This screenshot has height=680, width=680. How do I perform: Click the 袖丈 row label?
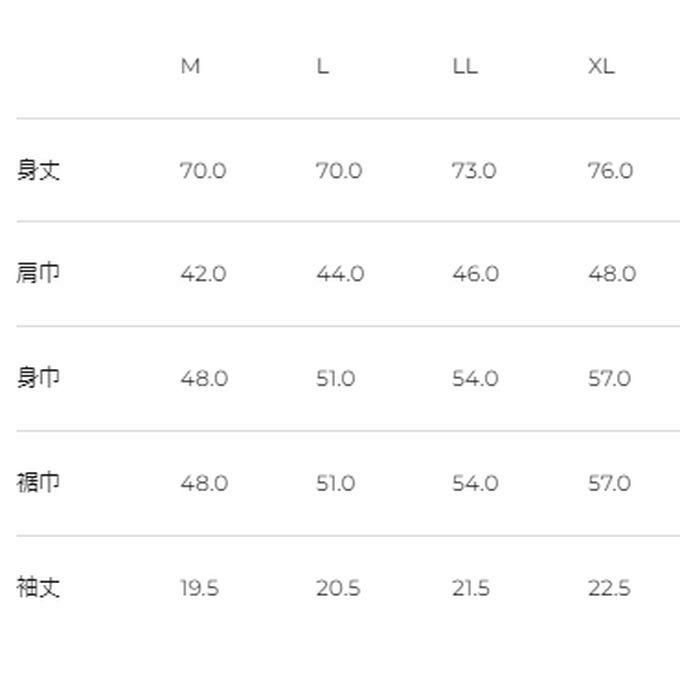[x=39, y=587]
